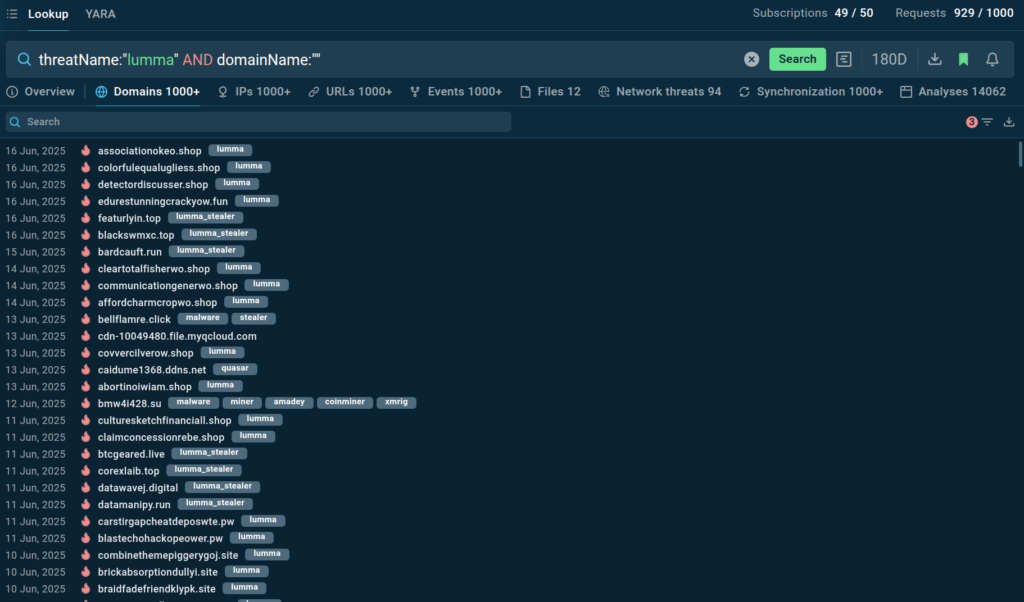Switch to the IPs 1000+ tab
Viewport: 1024px width, 602px height.
[254, 92]
